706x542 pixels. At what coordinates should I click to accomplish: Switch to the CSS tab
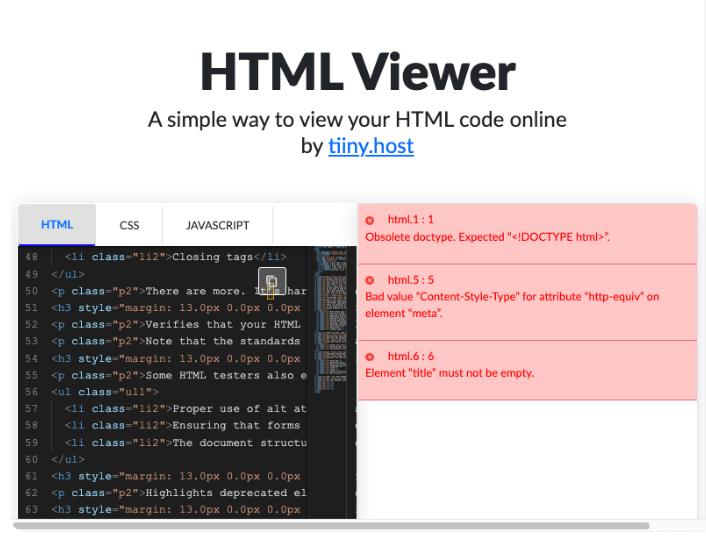pos(129,225)
